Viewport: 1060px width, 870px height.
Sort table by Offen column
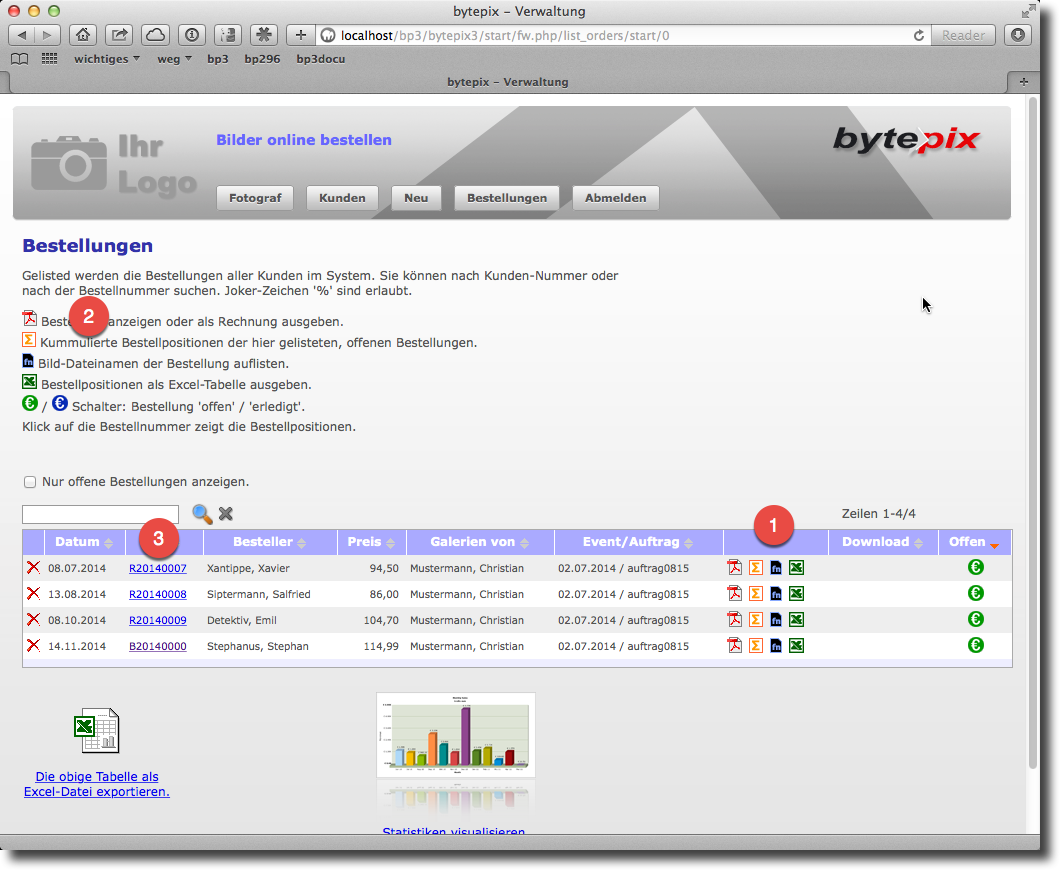pos(974,542)
